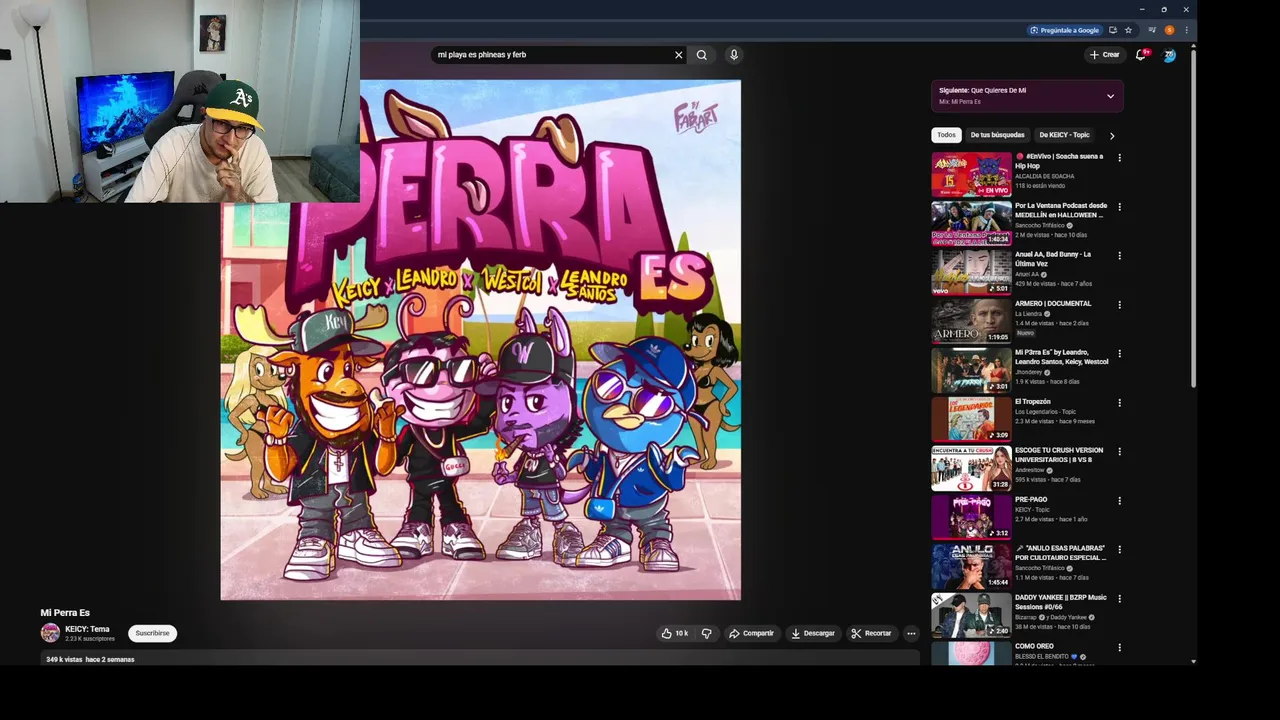Dislike the video with thumbs down

(x=706, y=633)
